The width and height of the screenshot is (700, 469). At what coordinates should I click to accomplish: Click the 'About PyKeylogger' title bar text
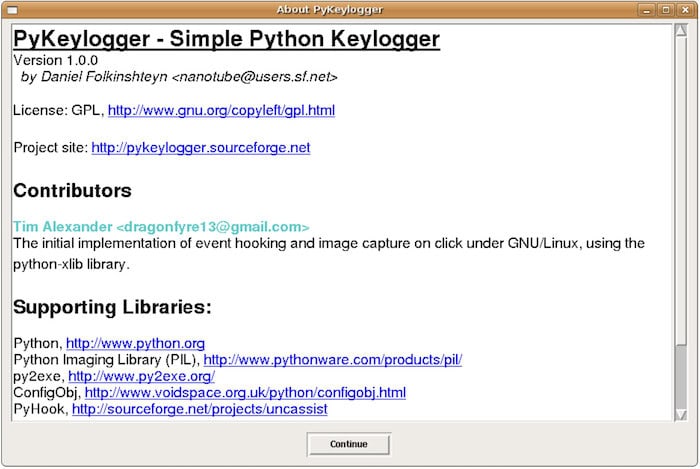pos(329,10)
